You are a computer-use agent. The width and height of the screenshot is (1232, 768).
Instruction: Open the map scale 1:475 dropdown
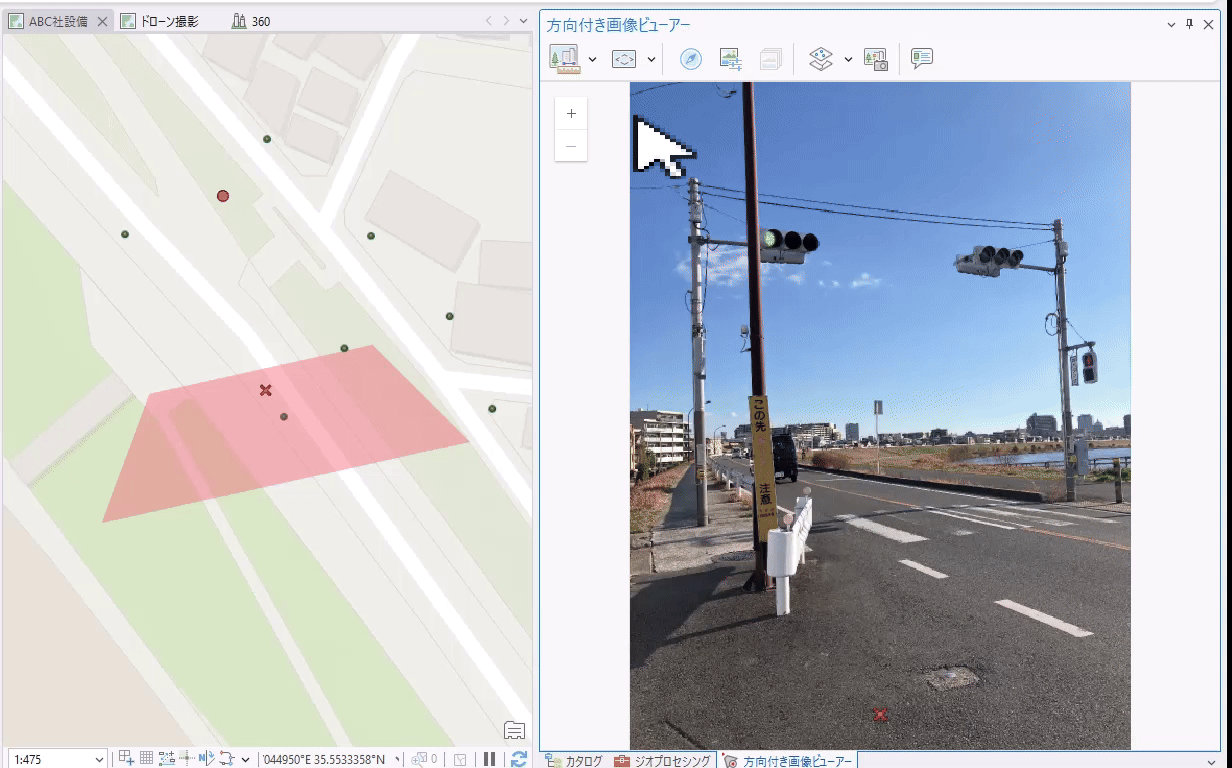pyautogui.click(x=98, y=760)
